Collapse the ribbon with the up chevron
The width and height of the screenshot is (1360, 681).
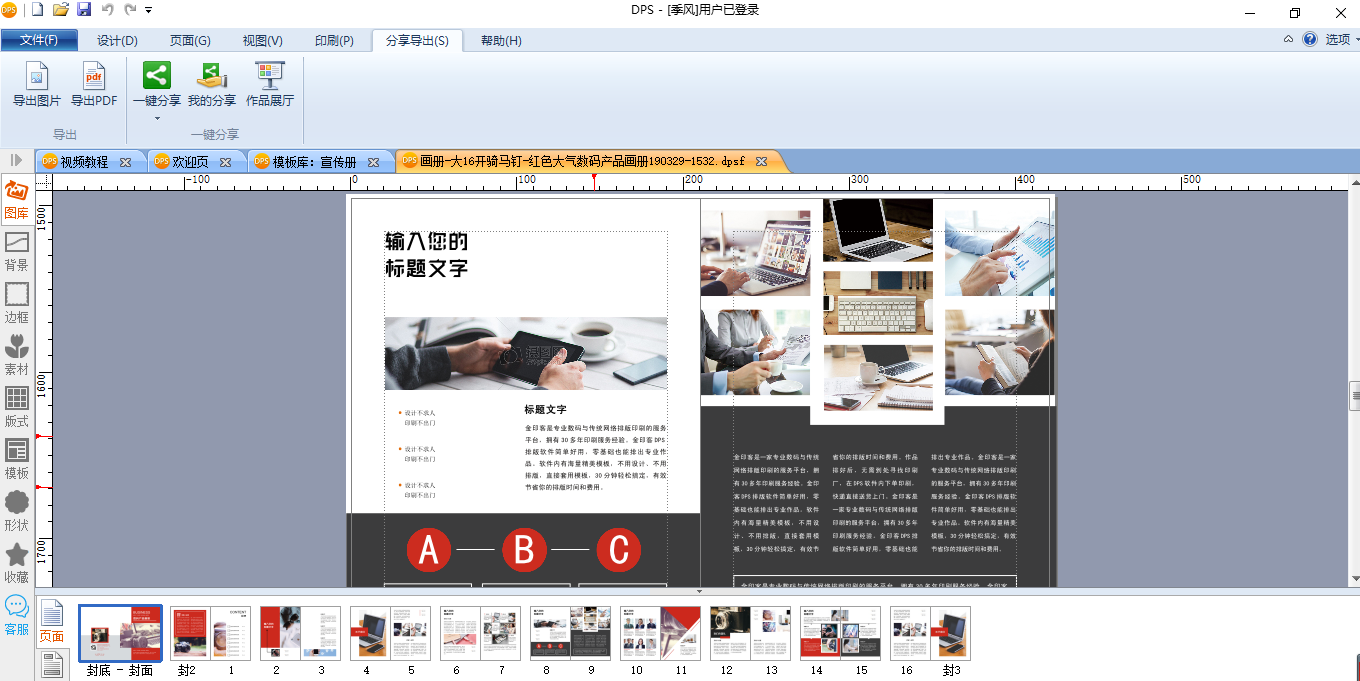1289,40
